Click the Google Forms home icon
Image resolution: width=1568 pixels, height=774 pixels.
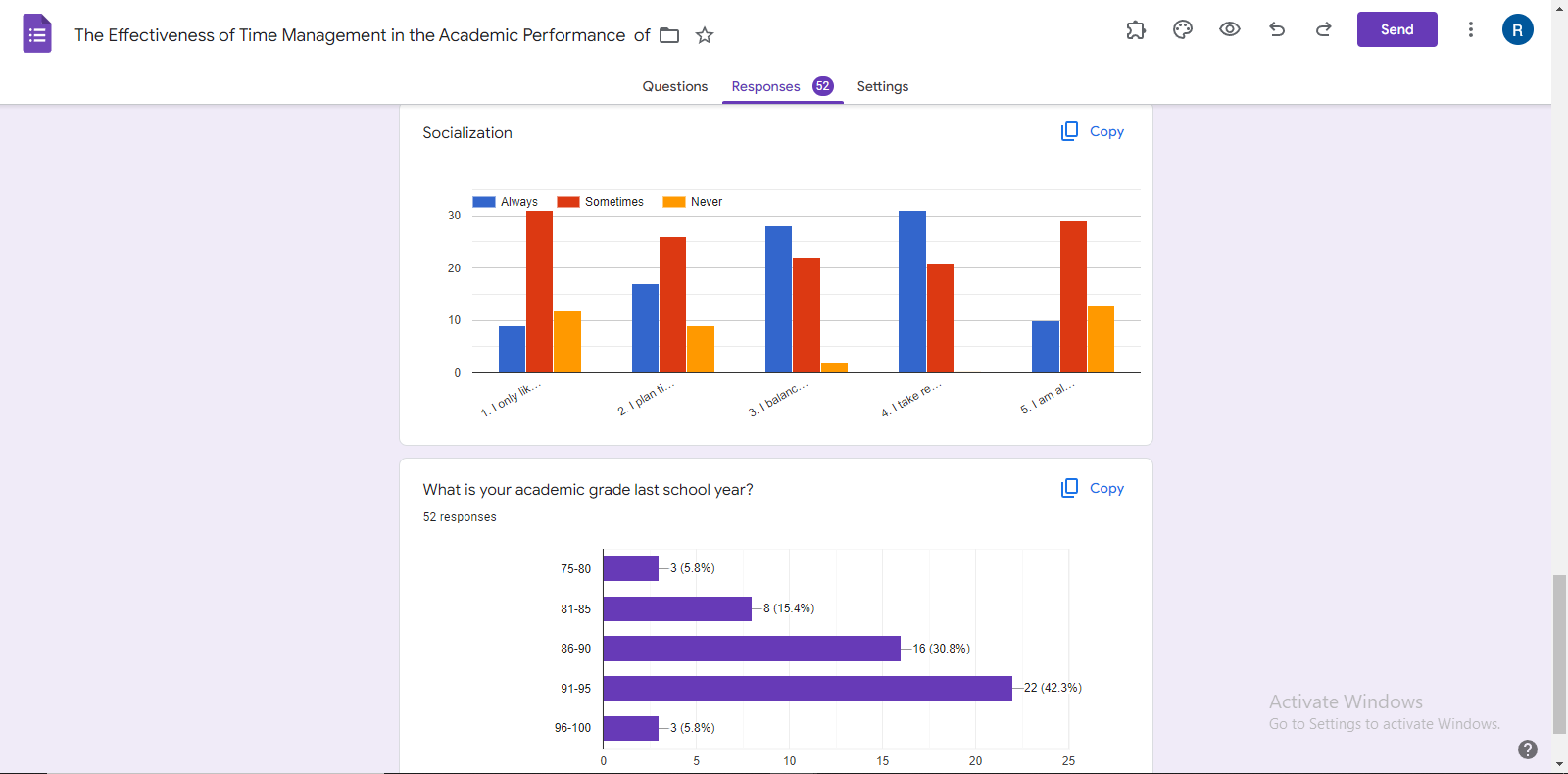[x=37, y=34]
